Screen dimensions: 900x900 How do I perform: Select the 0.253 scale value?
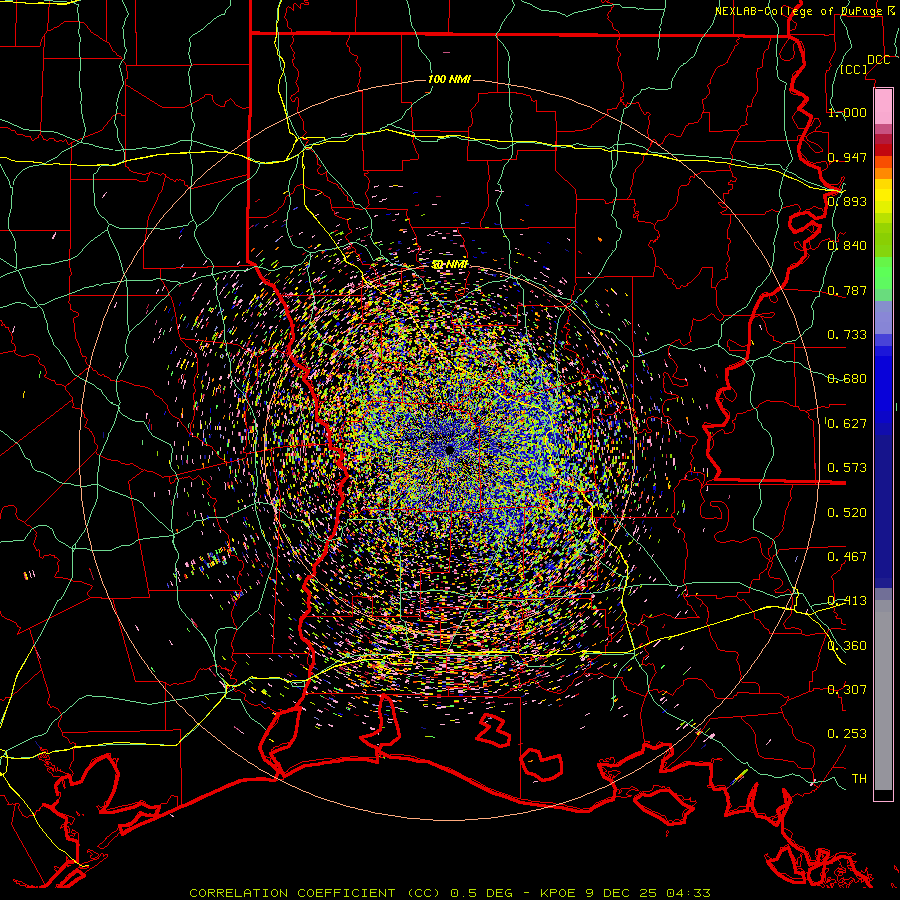[847, 734]
